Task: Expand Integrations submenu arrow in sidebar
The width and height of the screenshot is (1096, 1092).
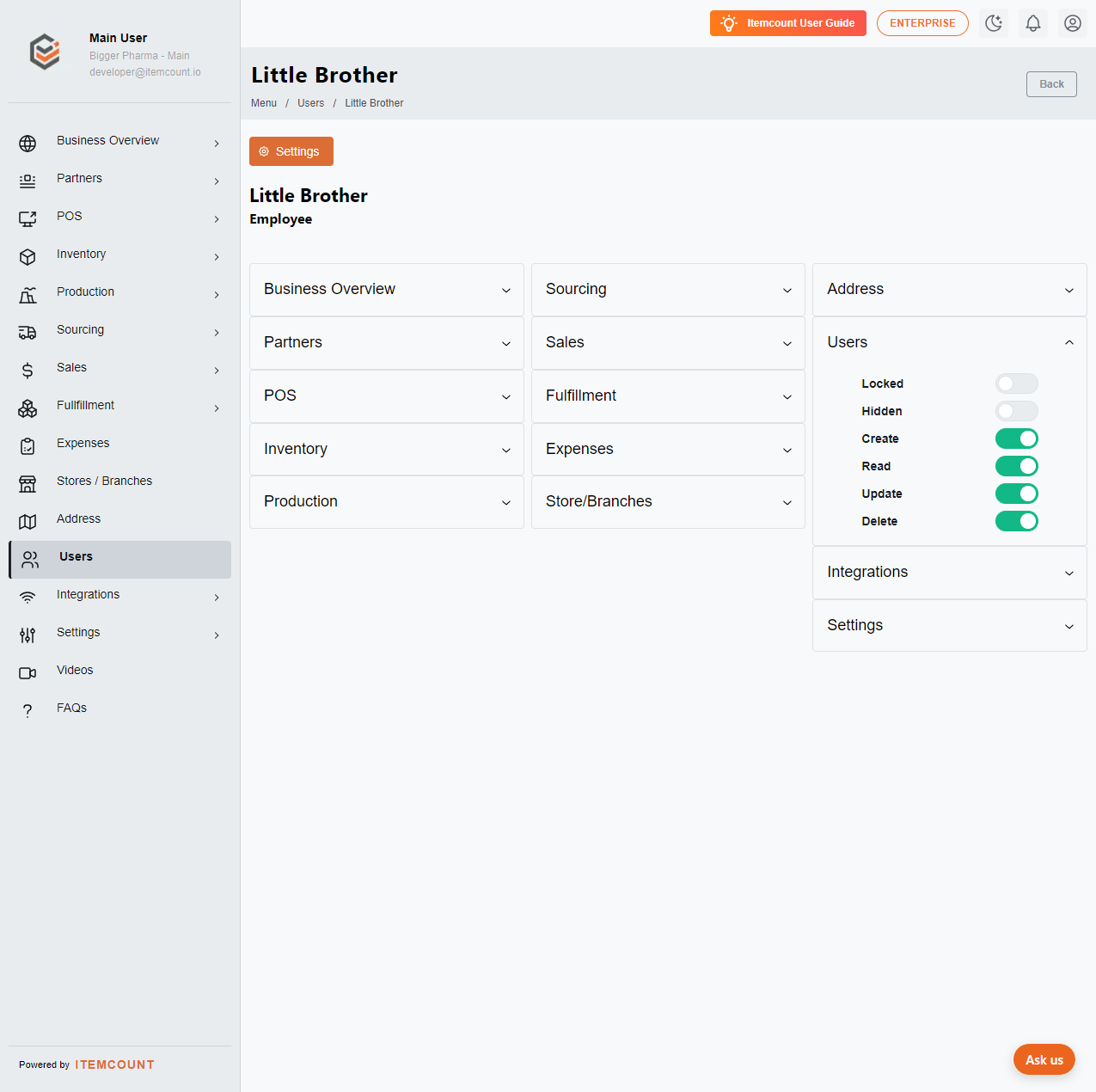Action: coord(217,598)
